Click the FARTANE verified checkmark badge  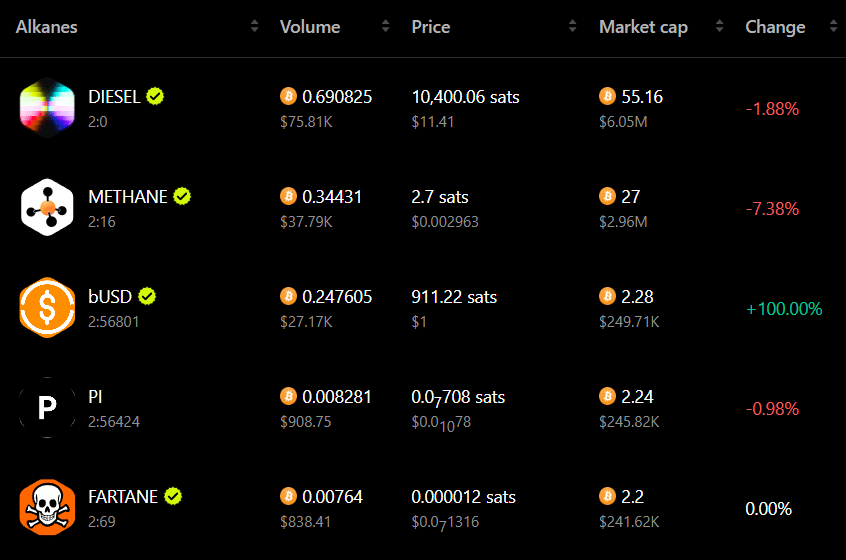tap(173, 496)
